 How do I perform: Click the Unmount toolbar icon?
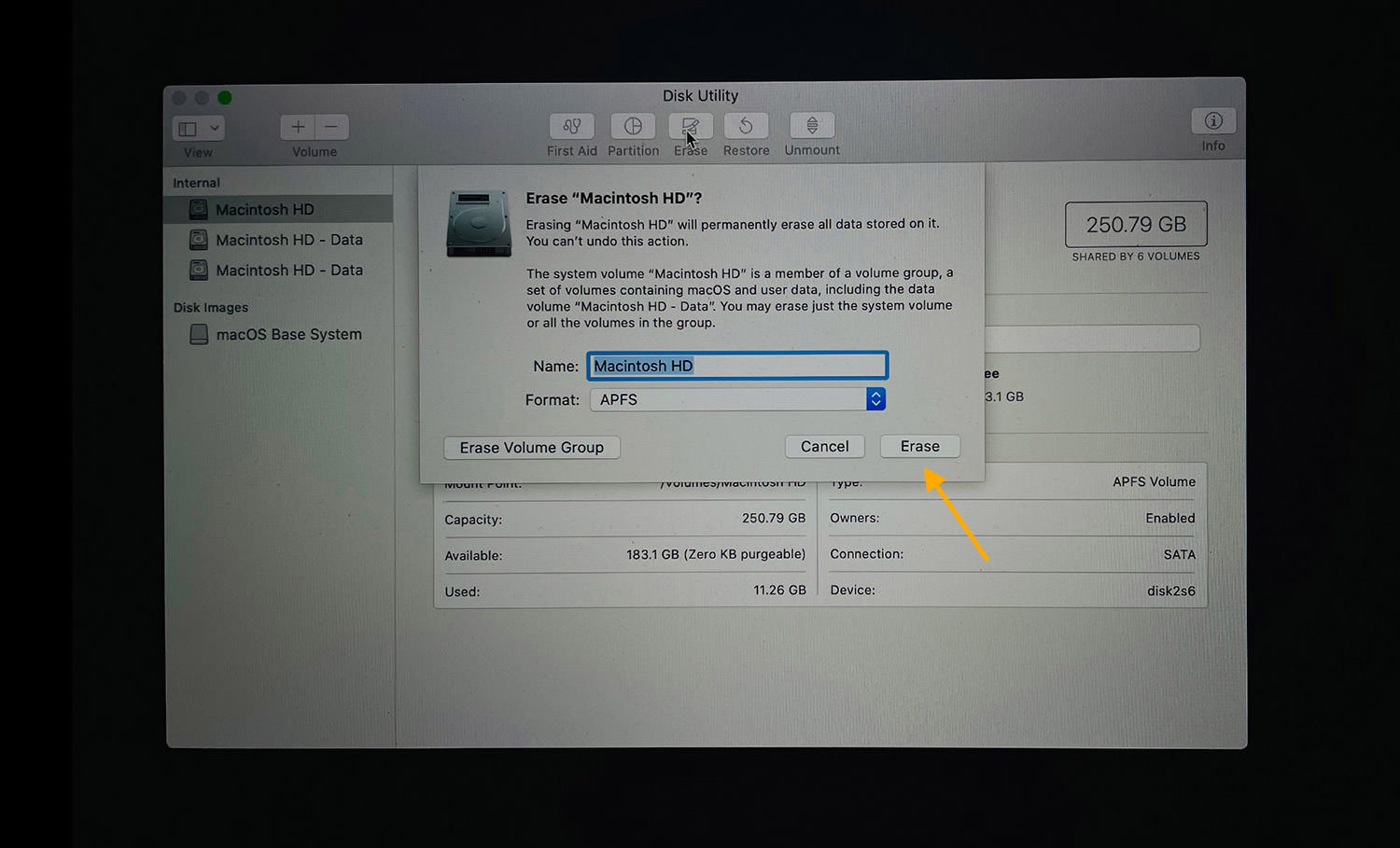pyautogui.click(x=812, y=125)
